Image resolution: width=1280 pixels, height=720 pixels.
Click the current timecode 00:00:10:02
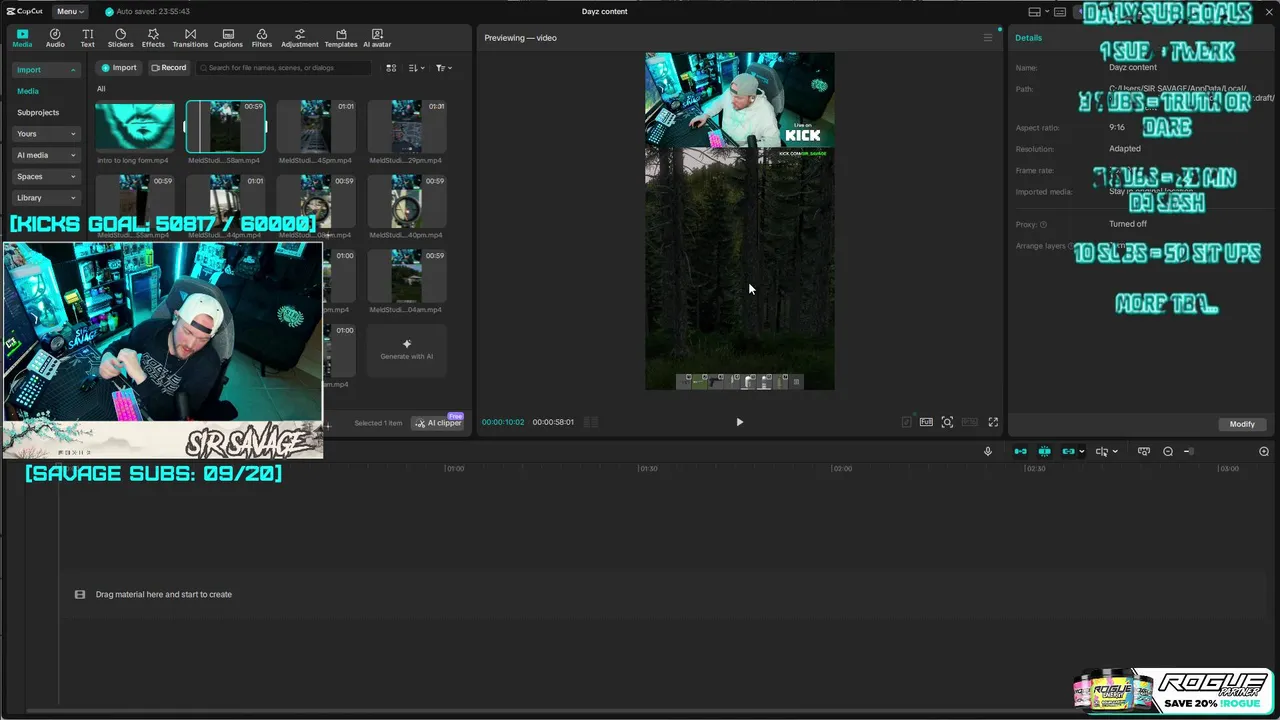503,422
